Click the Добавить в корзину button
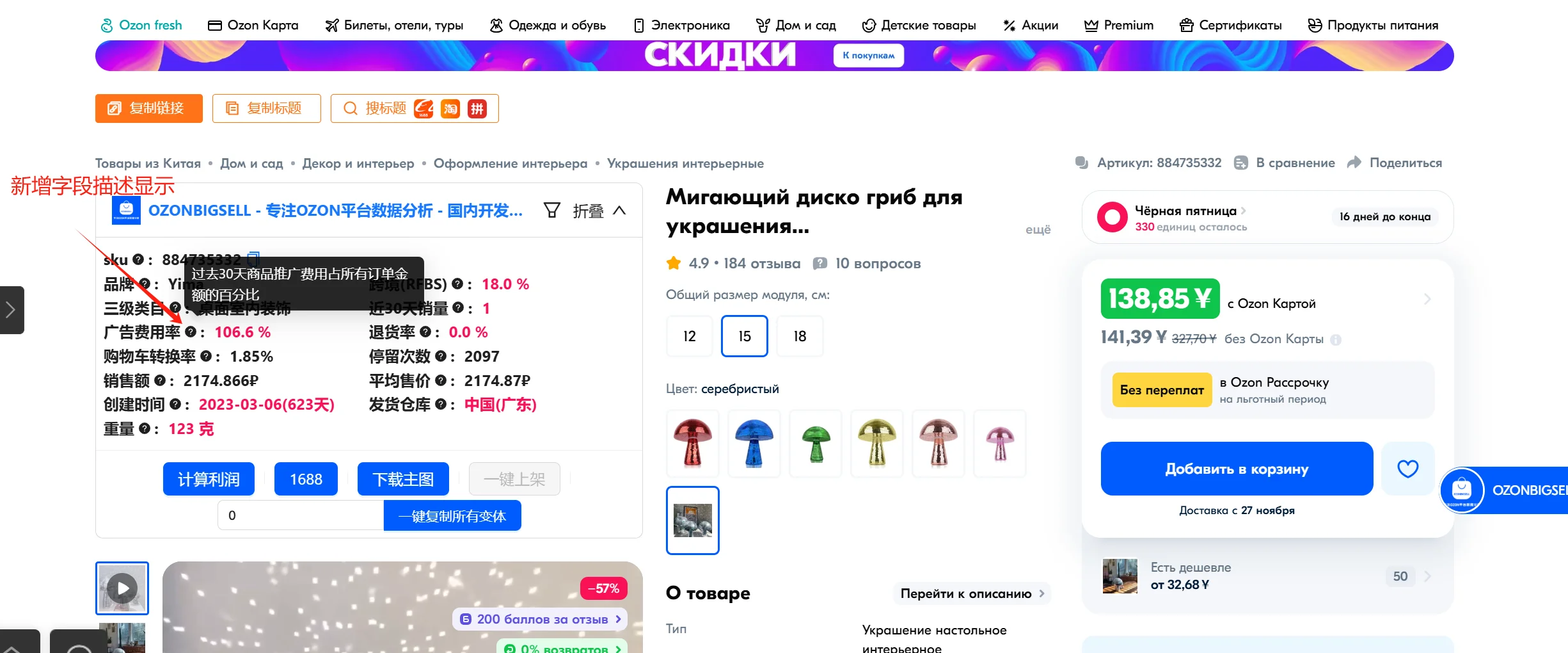 point(1237,469)
